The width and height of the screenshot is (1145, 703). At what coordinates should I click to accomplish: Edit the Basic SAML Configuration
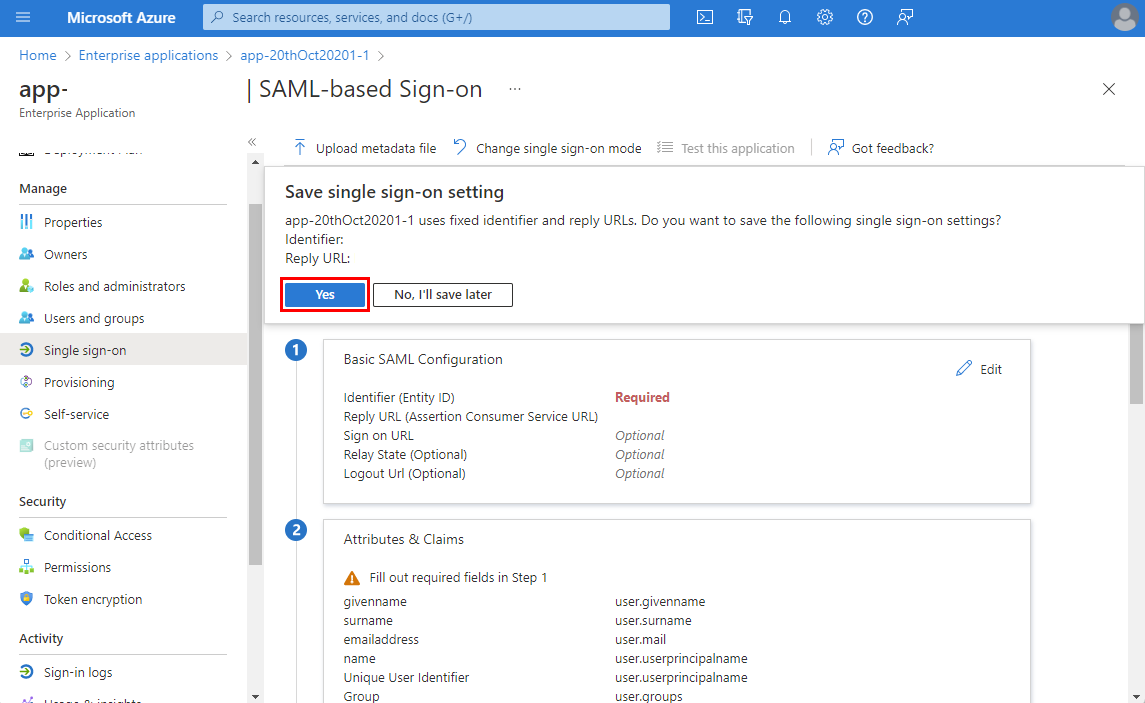[979, 369]
